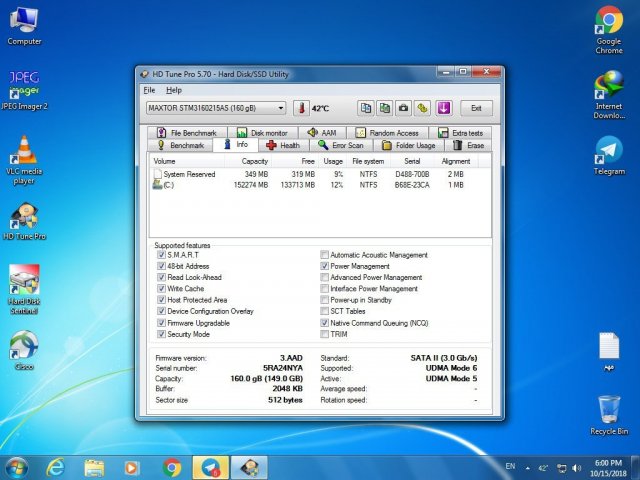640x480 pixels.
Task: Toggle the TRIM checkbox
Action: (325, 334)
